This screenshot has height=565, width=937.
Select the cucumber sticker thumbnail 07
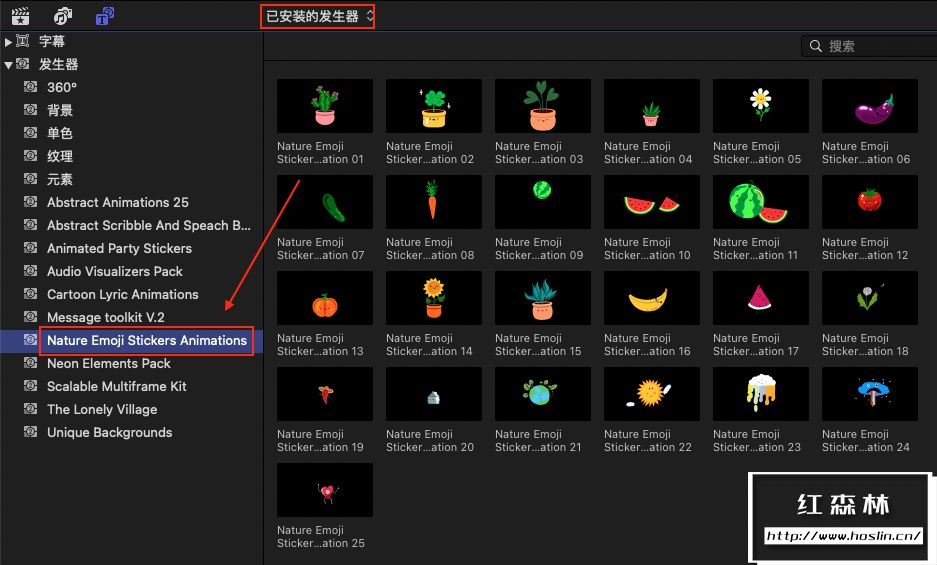point(325,202)
